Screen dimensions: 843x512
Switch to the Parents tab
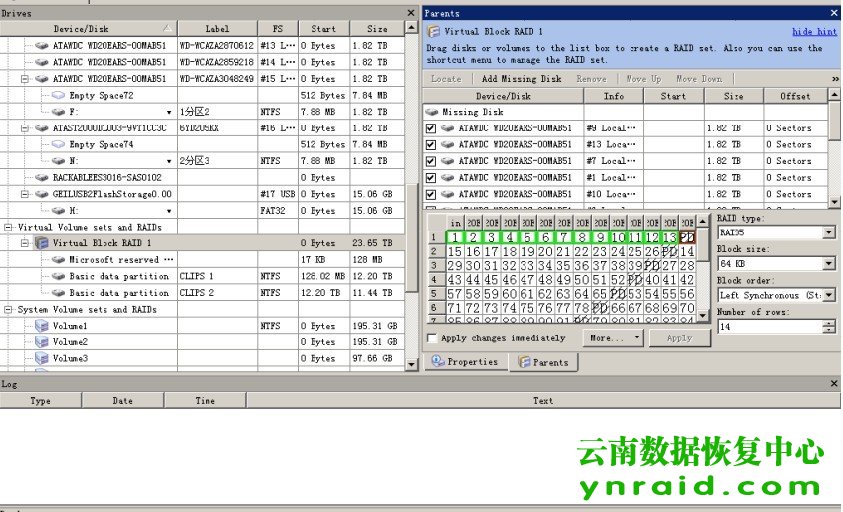point(543,362)
